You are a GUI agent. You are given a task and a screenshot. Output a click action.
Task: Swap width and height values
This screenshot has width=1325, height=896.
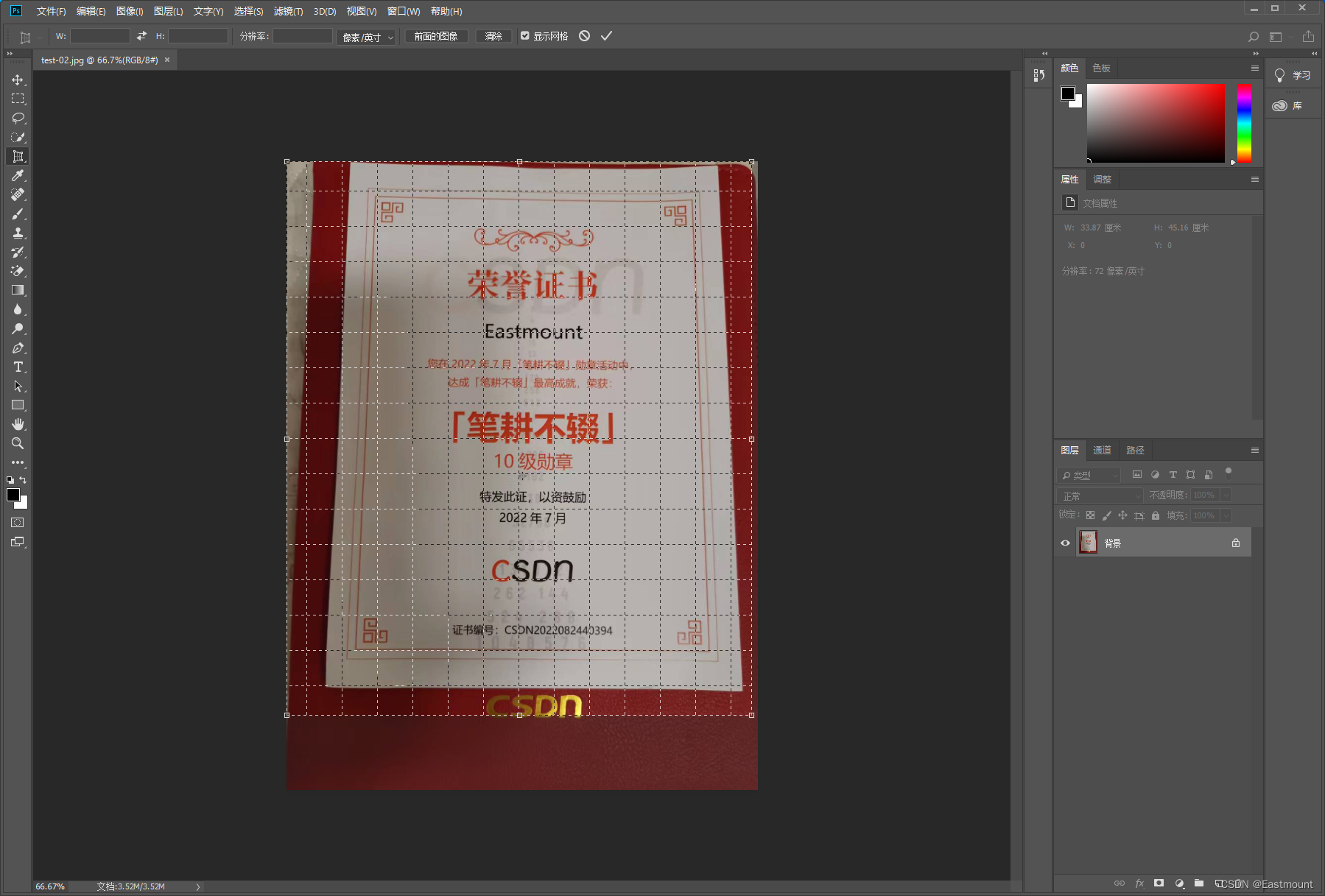tap(141, 36)
